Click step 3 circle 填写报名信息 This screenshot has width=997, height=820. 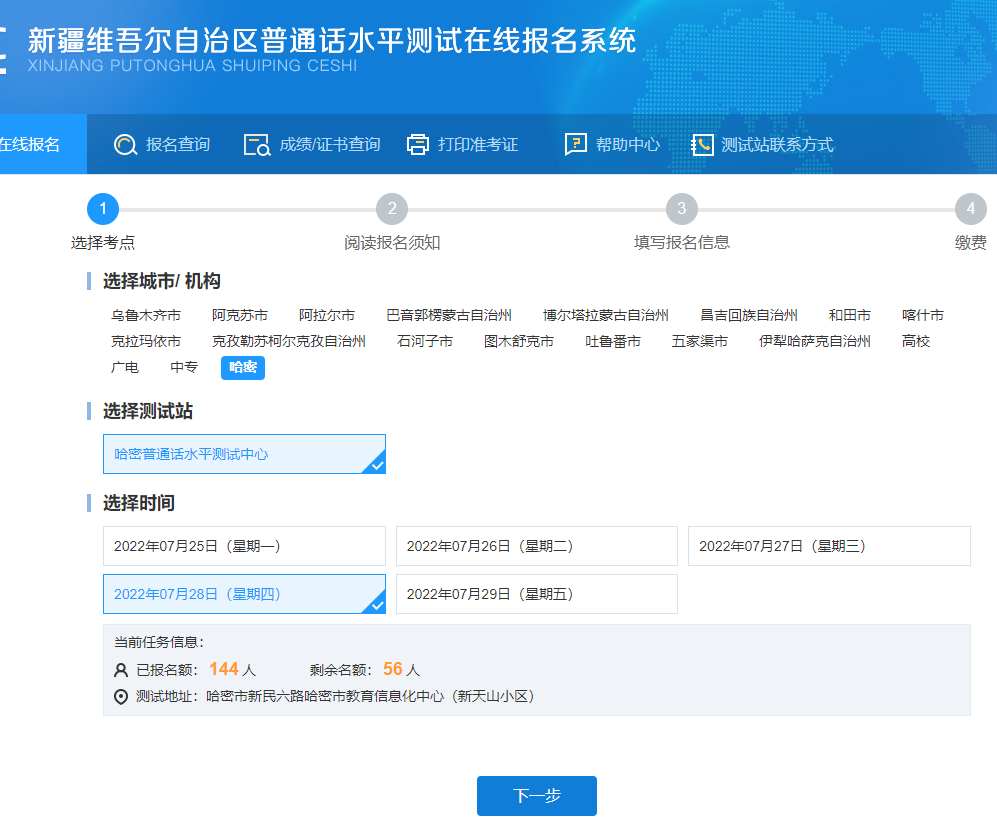point(681,209)
